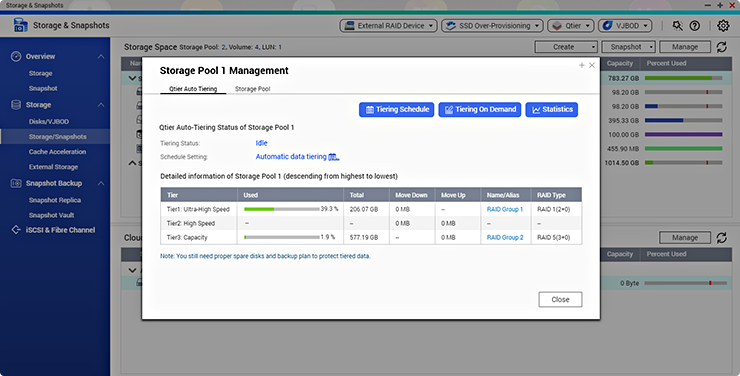Screen dimensions: 740x376
Task: Open Disks/VJBOD in the sidebar
Action: click(x=49, y=122)
